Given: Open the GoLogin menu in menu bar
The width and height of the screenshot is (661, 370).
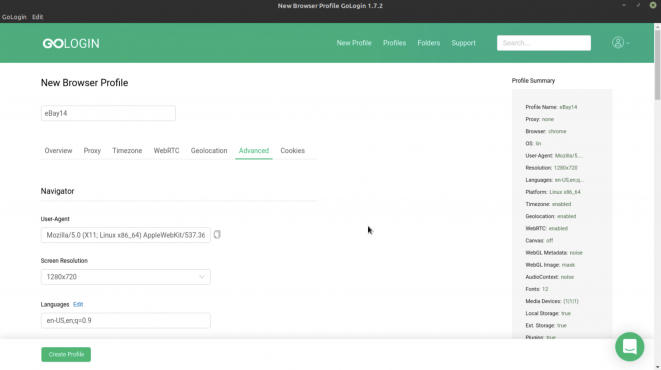Looking at the screenshot, I should coord(14,17).
